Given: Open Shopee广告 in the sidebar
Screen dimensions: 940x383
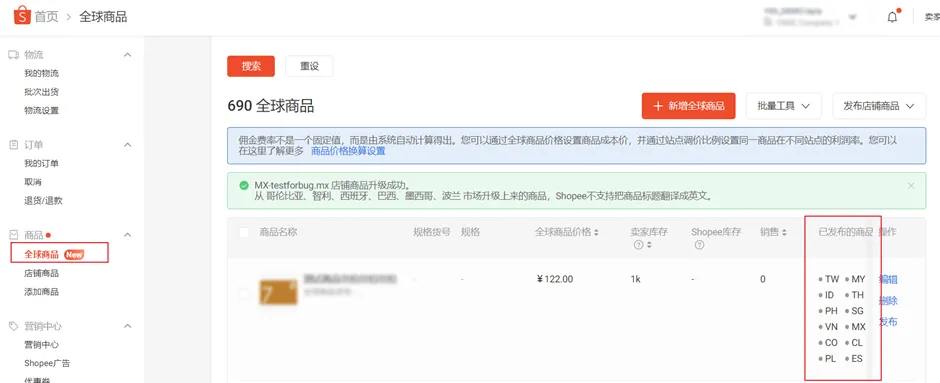Looking at the screenshot, I should 47,363.
